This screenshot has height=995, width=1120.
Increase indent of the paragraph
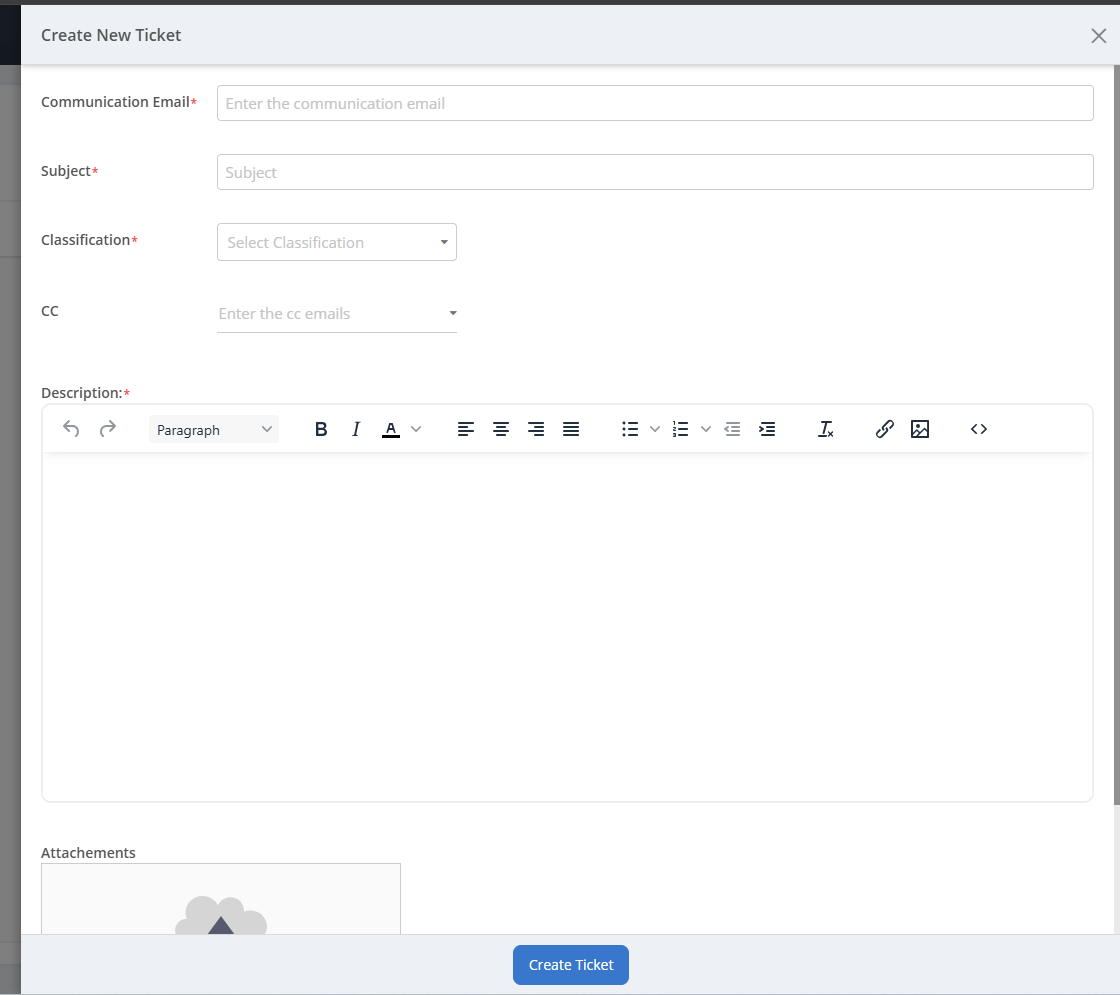click(767, 429)
